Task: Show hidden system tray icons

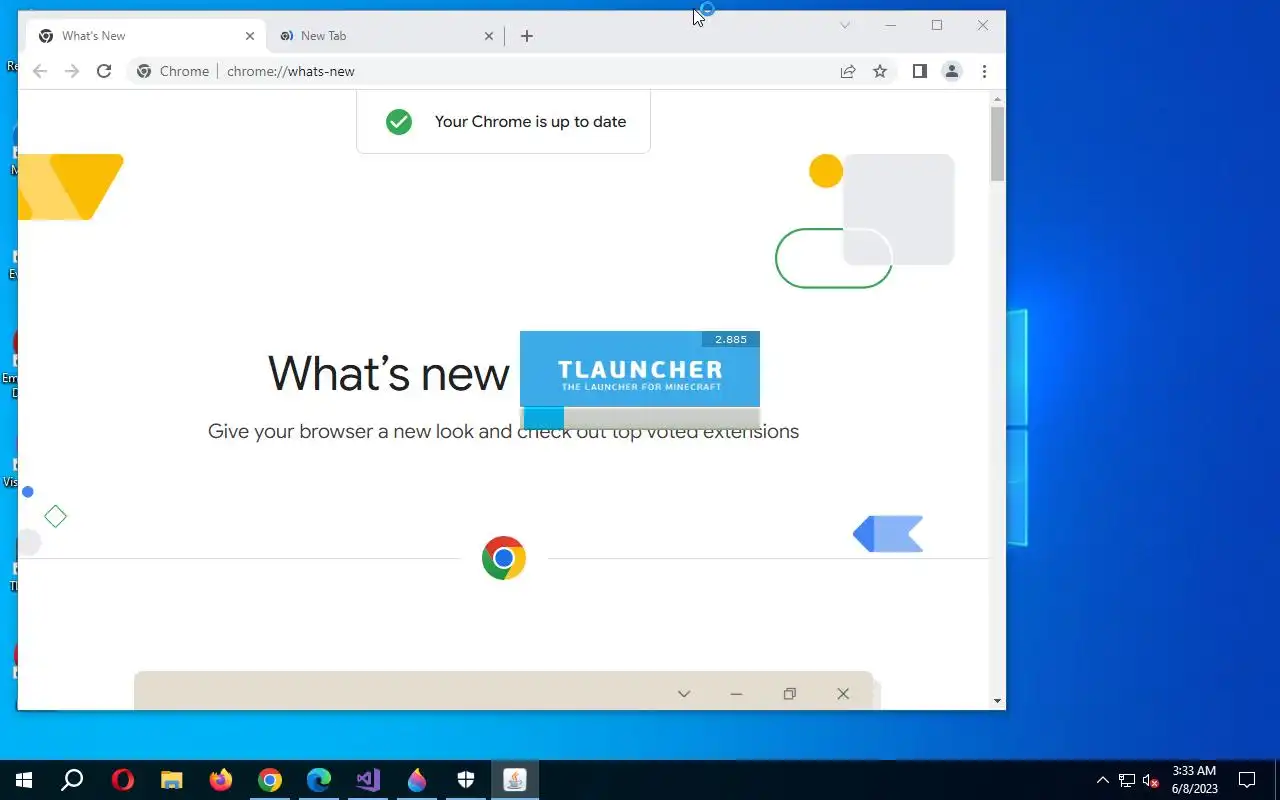Action: [1103, 780]
